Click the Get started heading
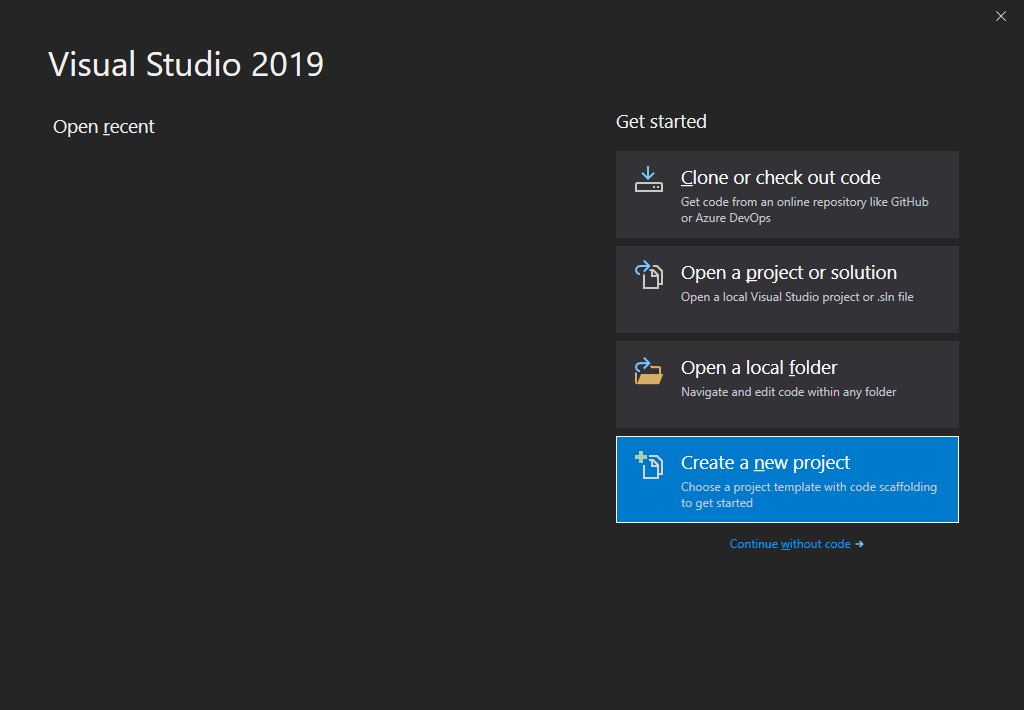This screenshot has height=710, width=1024. tap(661, 121)
